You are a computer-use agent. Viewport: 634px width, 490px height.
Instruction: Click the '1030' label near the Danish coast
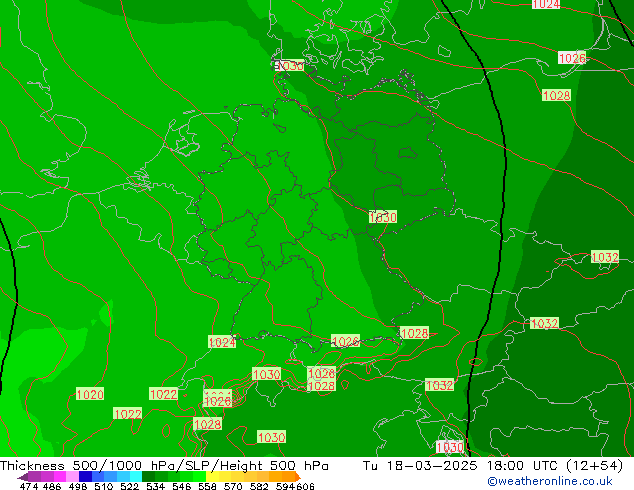290,65
